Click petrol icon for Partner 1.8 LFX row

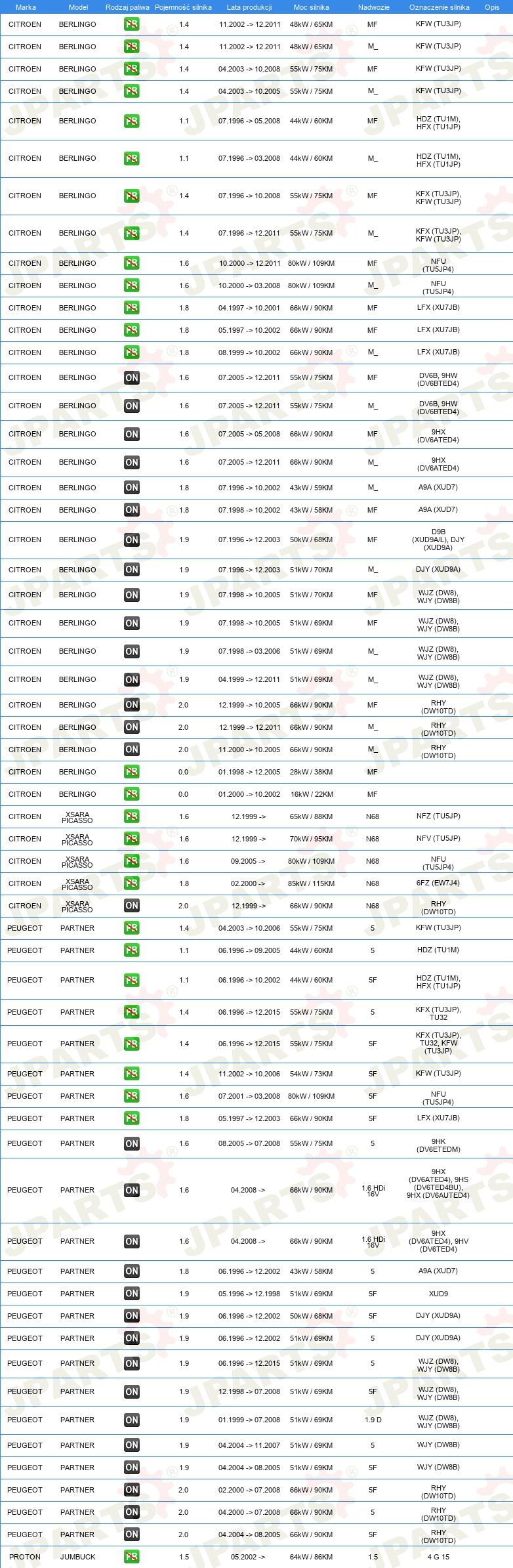[131, 1118]
